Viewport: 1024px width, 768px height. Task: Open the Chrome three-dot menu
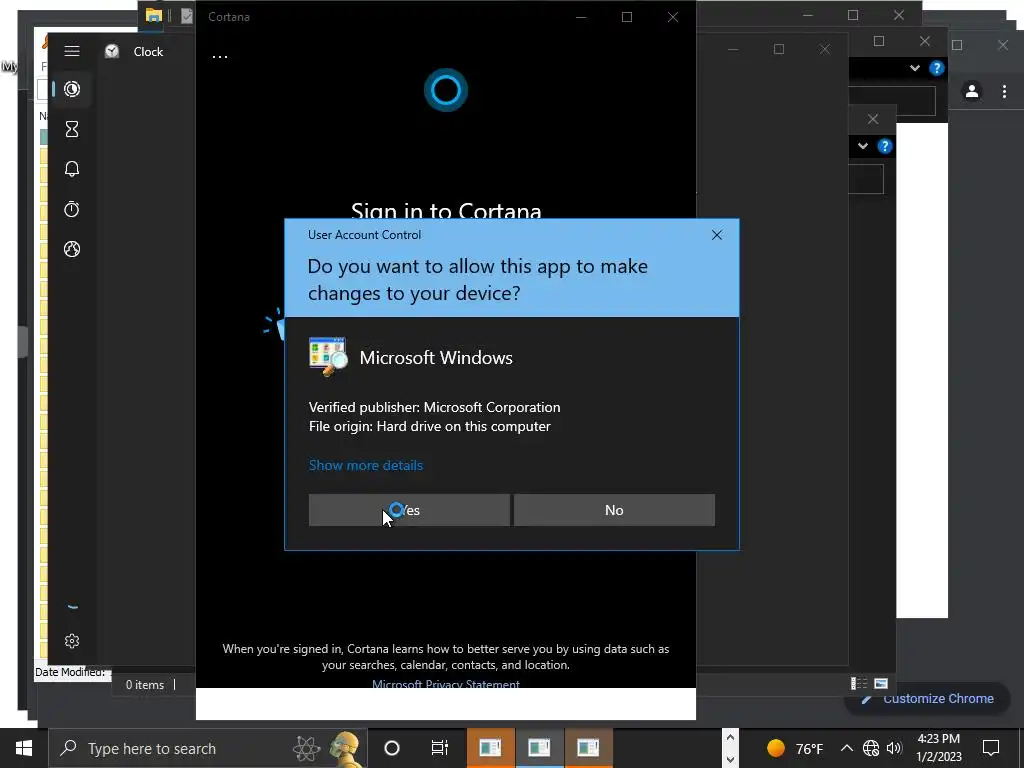[x=1004, y=92]
